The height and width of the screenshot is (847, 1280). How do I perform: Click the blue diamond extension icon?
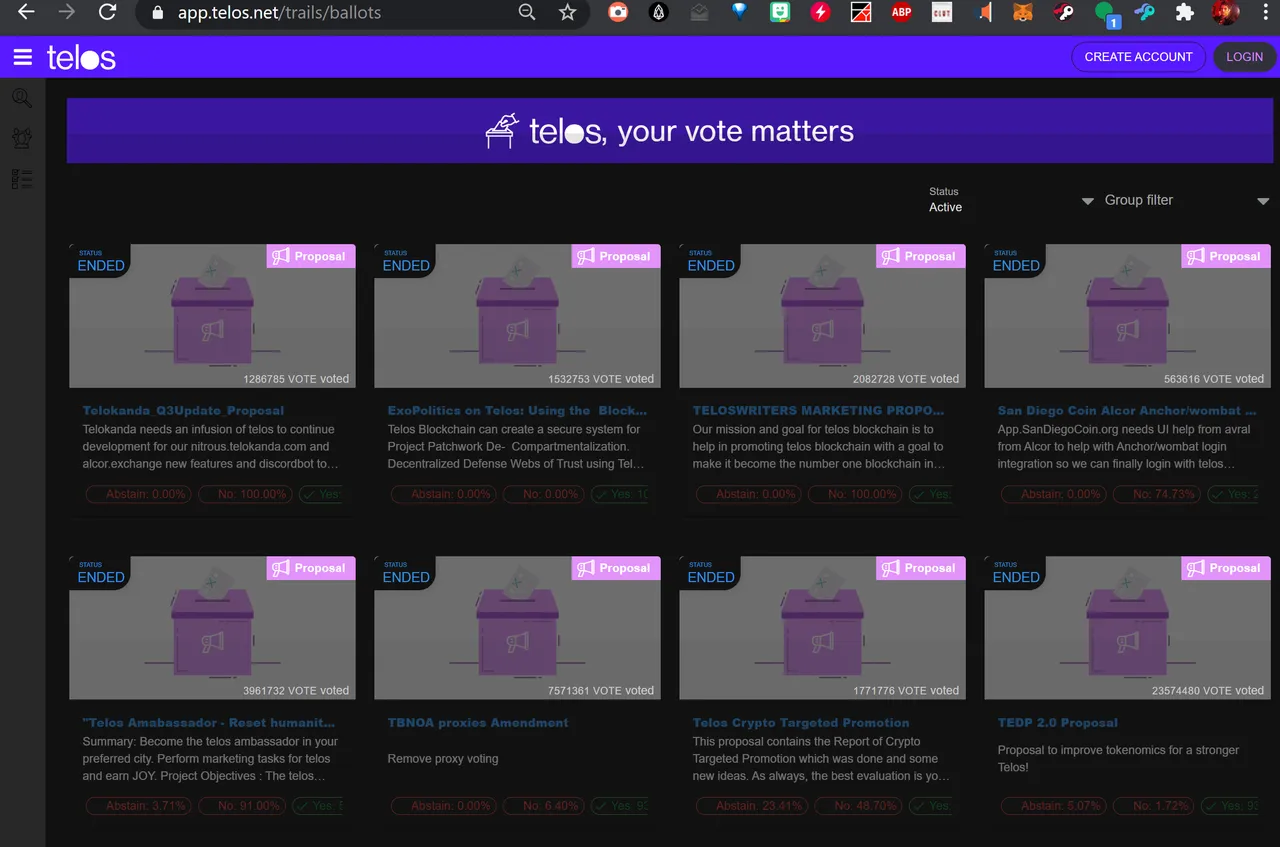pyautogui.click(x=739, y=13)
